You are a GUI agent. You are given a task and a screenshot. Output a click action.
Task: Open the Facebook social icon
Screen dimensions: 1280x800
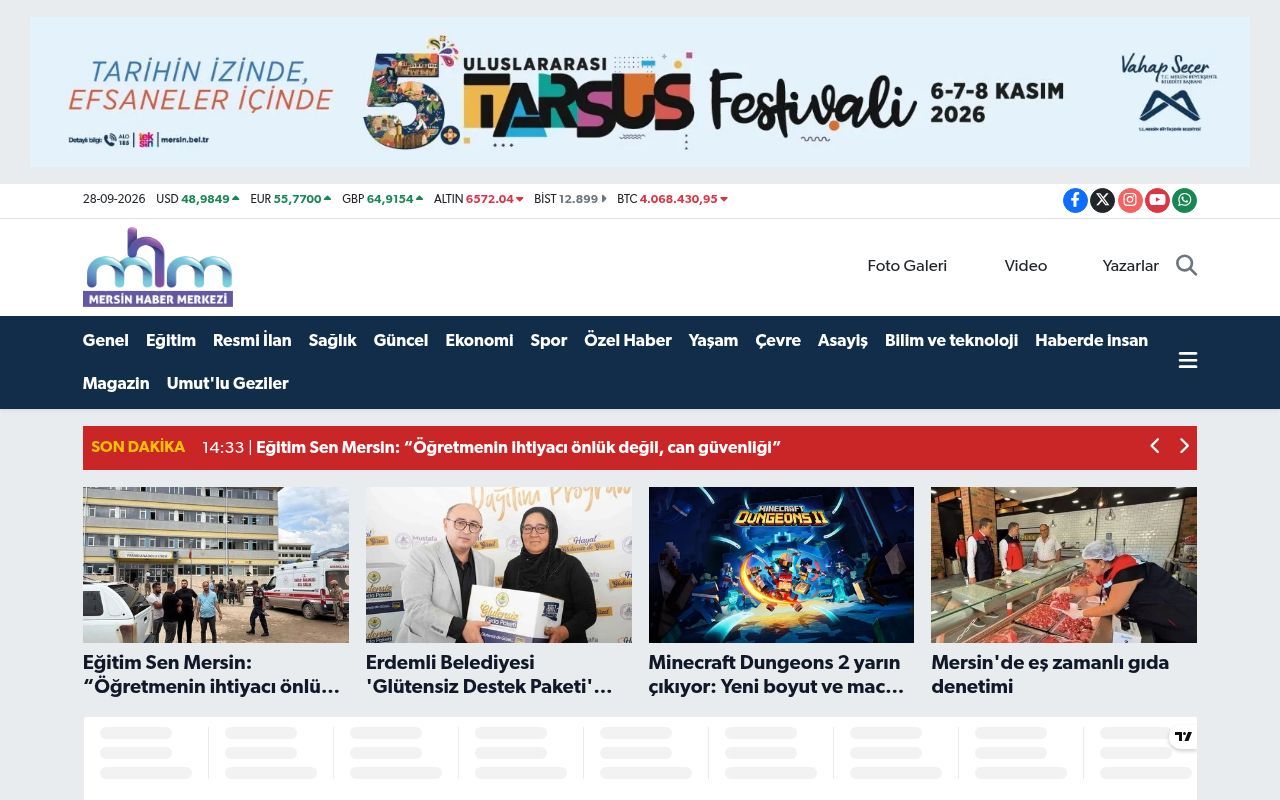(x=1075, y=200)
